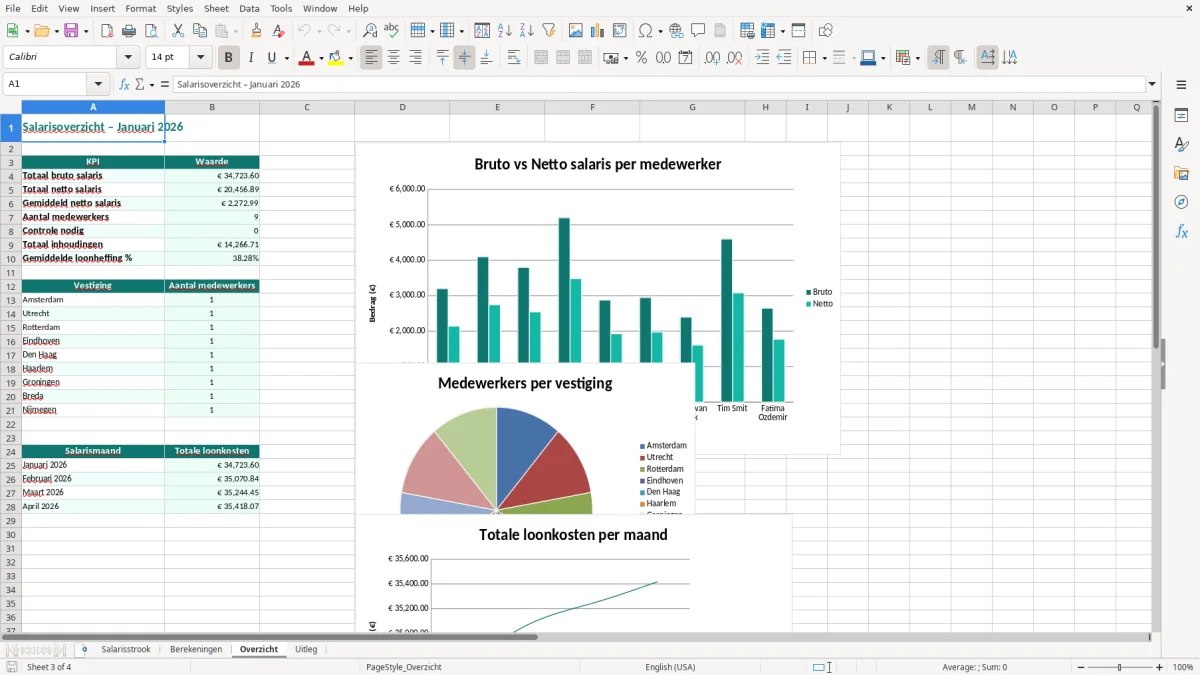Toggle Align Right
Viewport: 1200px width, 675px height.
pos(415,58)
